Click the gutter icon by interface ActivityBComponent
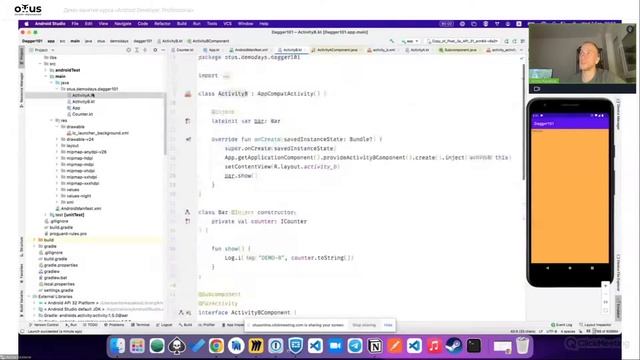This screenshot has width=640, height=360. 184,313
